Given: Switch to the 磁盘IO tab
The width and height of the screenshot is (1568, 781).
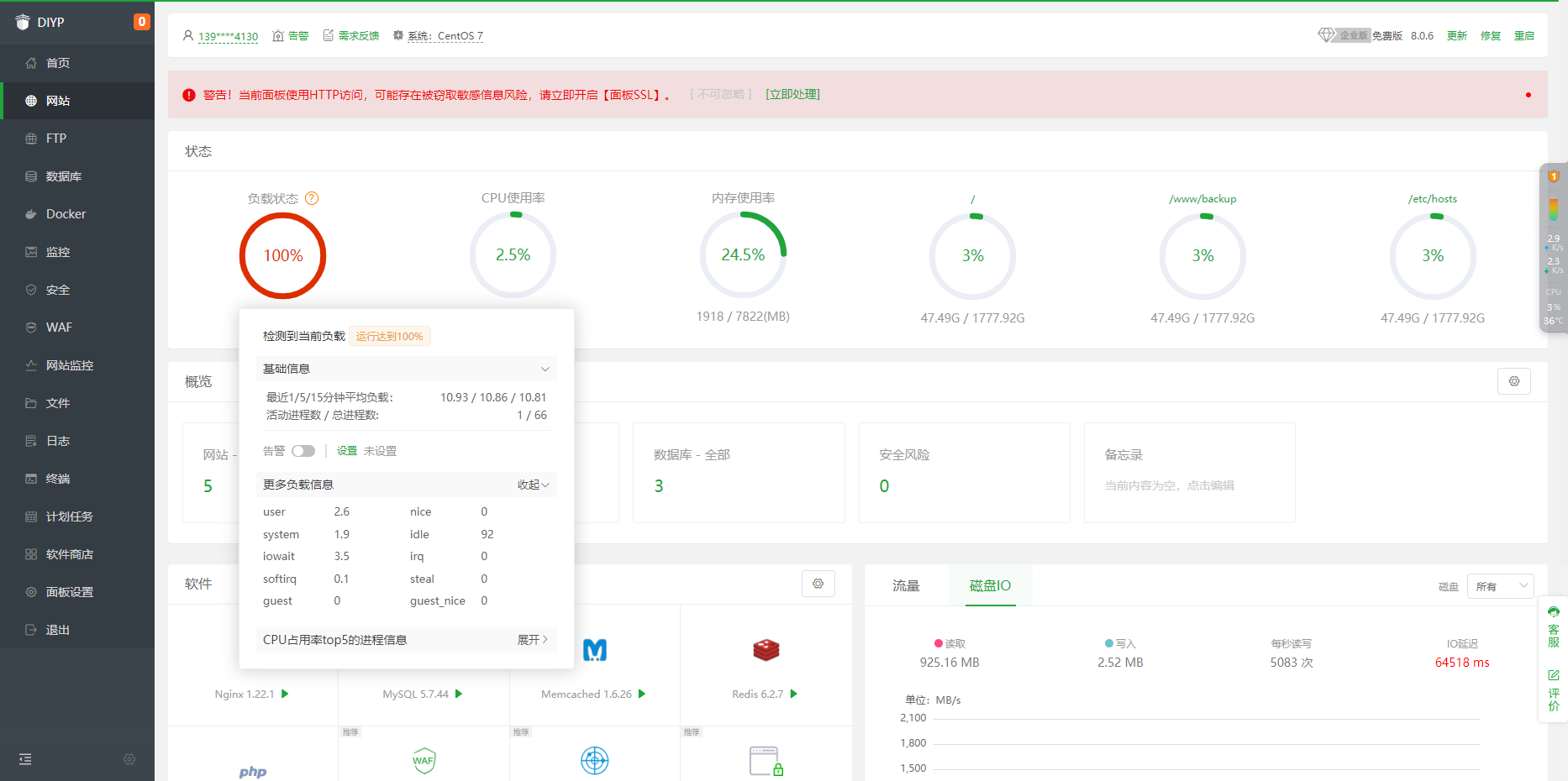Looking at the screenshot, I should pos(991,585).
